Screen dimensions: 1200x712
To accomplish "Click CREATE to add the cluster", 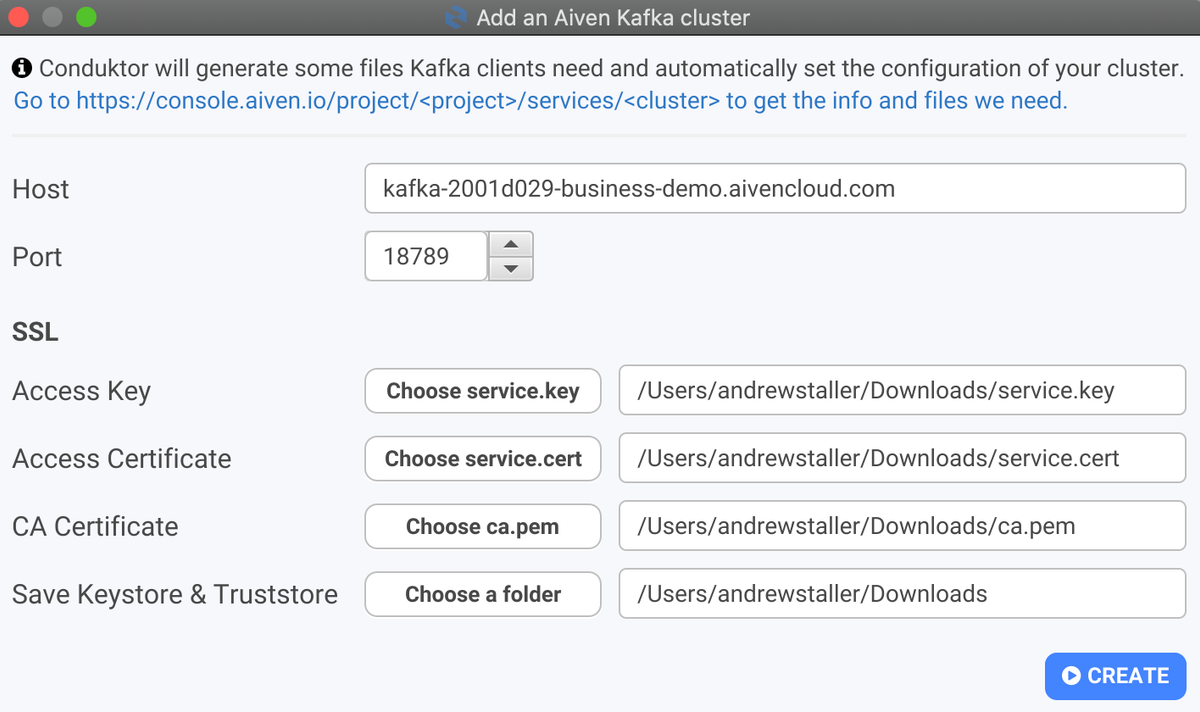I will point(1115,676).
